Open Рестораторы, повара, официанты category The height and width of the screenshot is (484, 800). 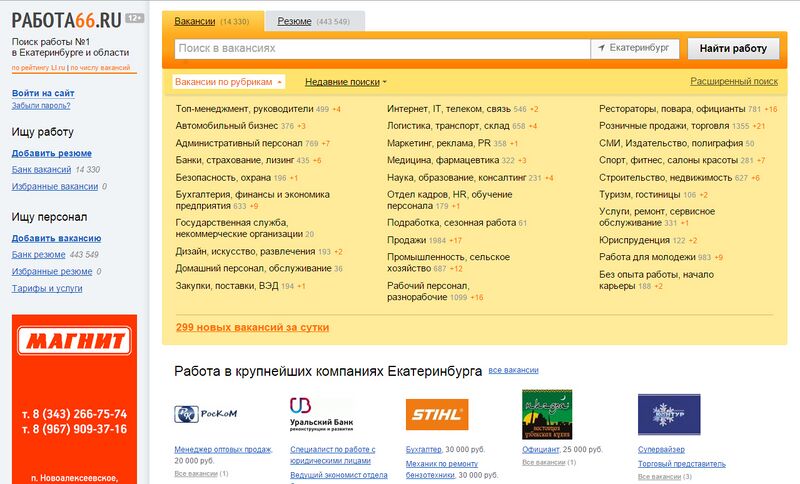click(x=672, y=109)
